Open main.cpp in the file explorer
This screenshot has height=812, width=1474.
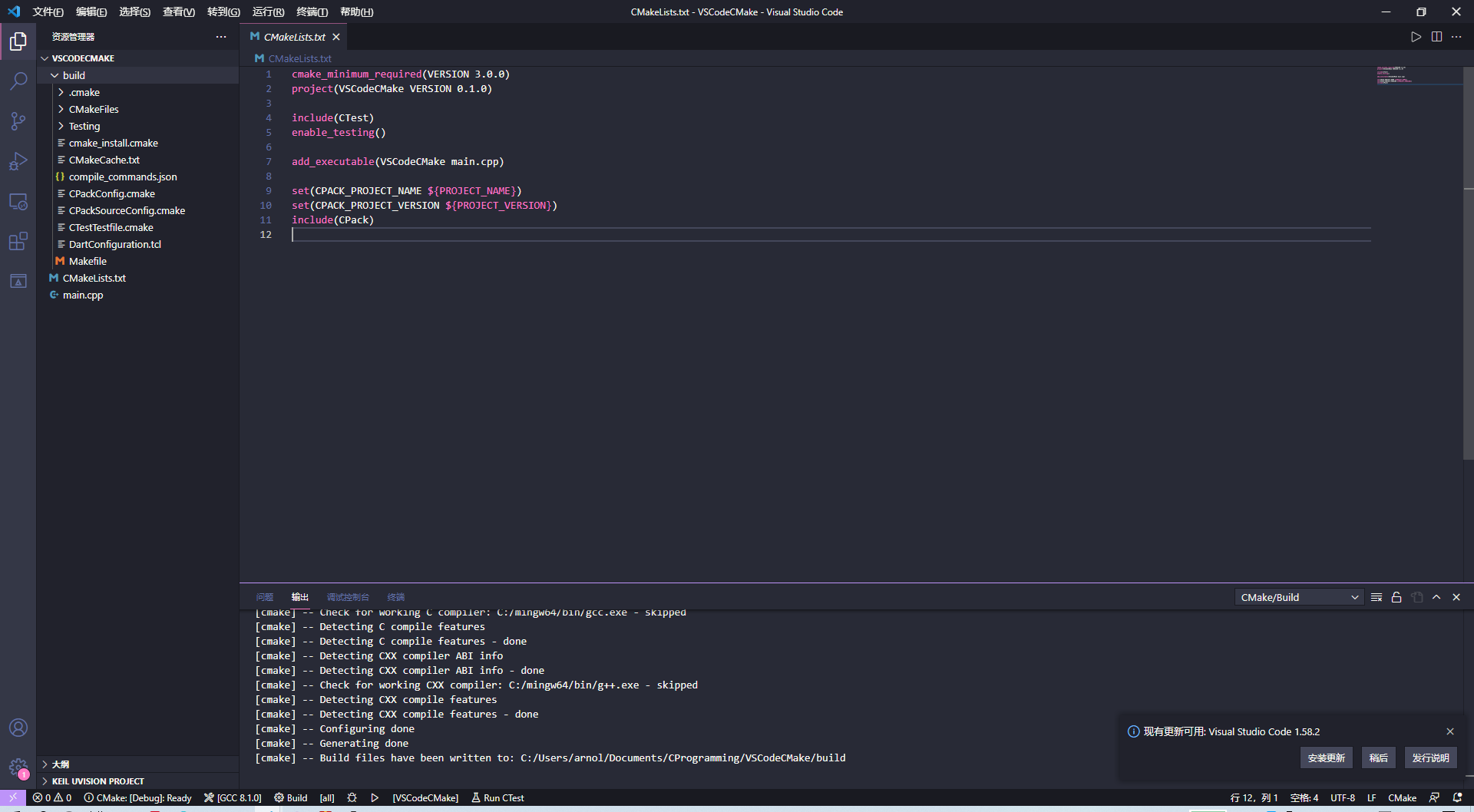pos(83,295)
